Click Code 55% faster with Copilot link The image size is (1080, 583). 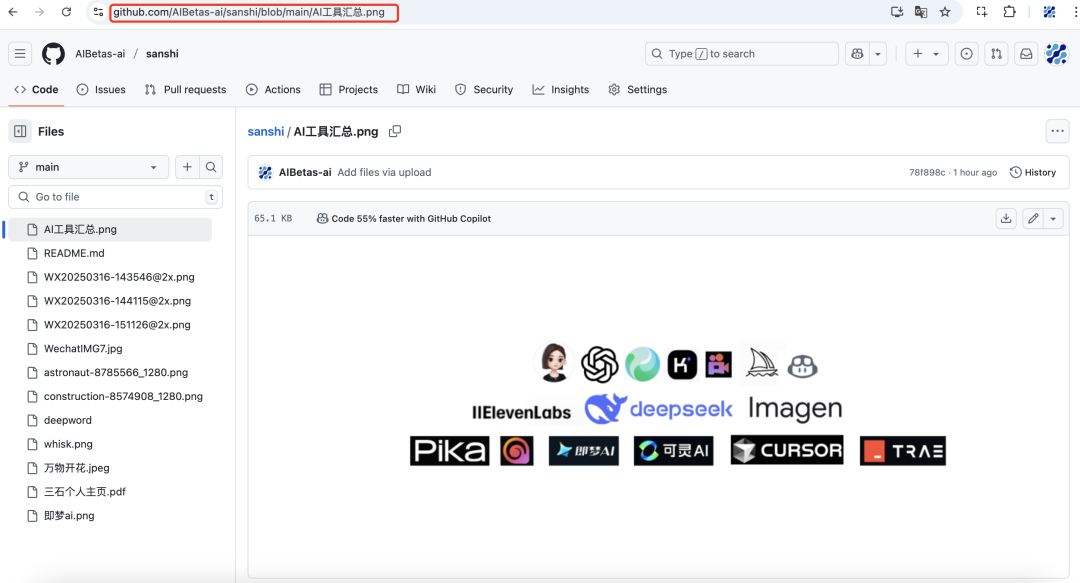click(404, 218)
